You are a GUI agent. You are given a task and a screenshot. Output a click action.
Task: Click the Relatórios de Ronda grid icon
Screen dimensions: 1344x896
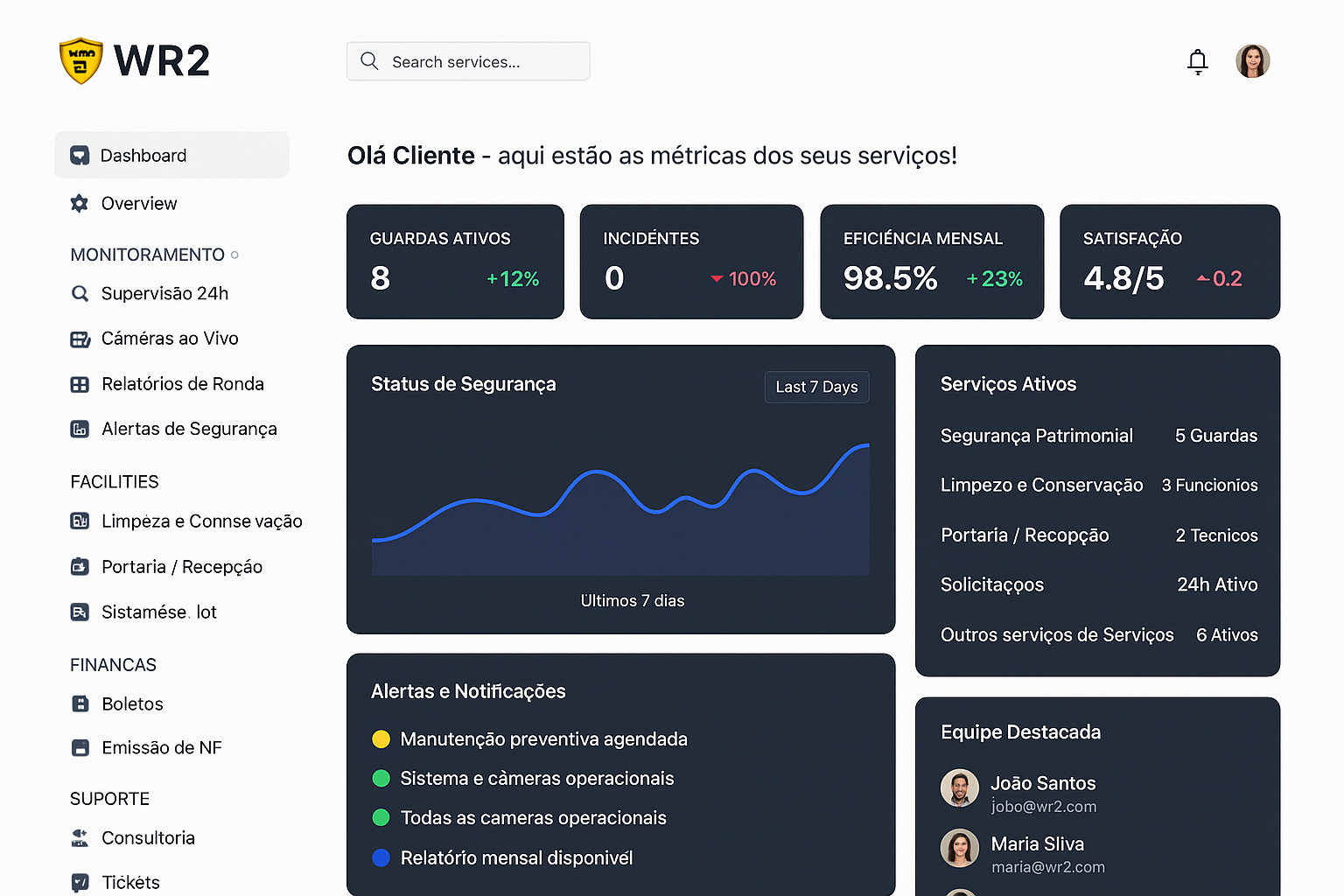click(x=80, y=383)
